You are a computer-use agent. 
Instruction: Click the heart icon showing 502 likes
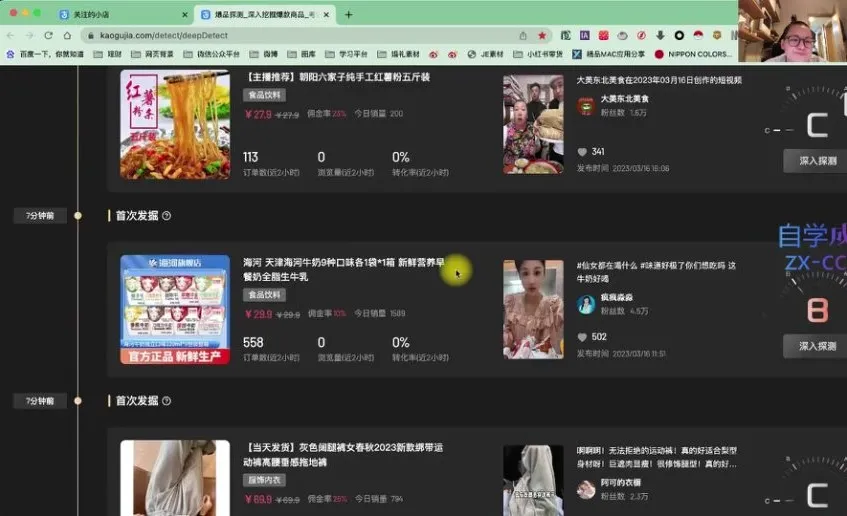pos(583,337)
